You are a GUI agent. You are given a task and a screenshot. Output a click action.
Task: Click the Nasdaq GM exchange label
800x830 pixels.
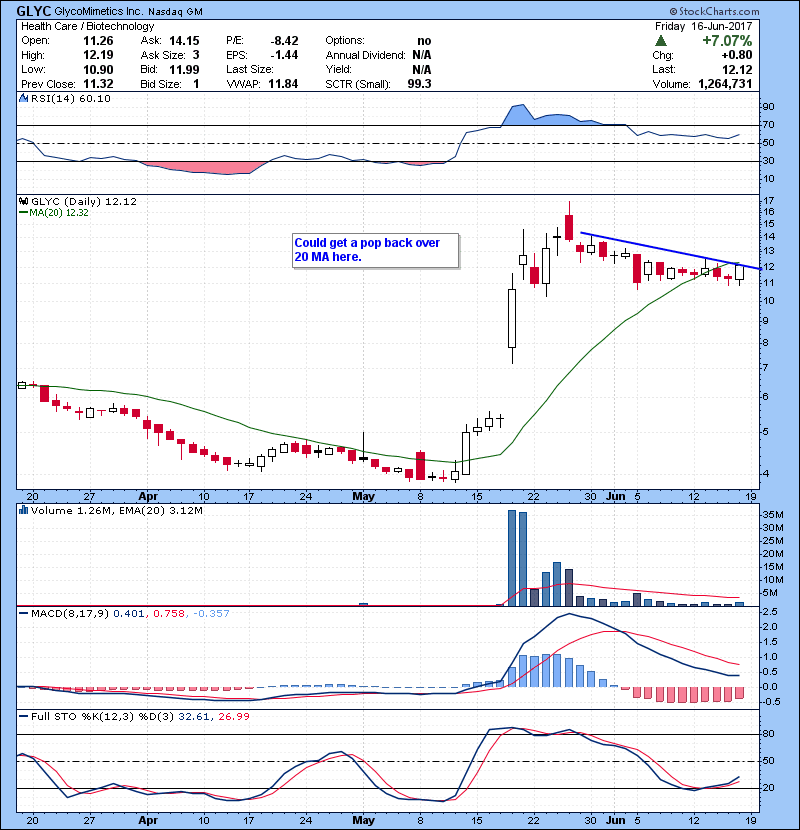(x=175, y=12)
